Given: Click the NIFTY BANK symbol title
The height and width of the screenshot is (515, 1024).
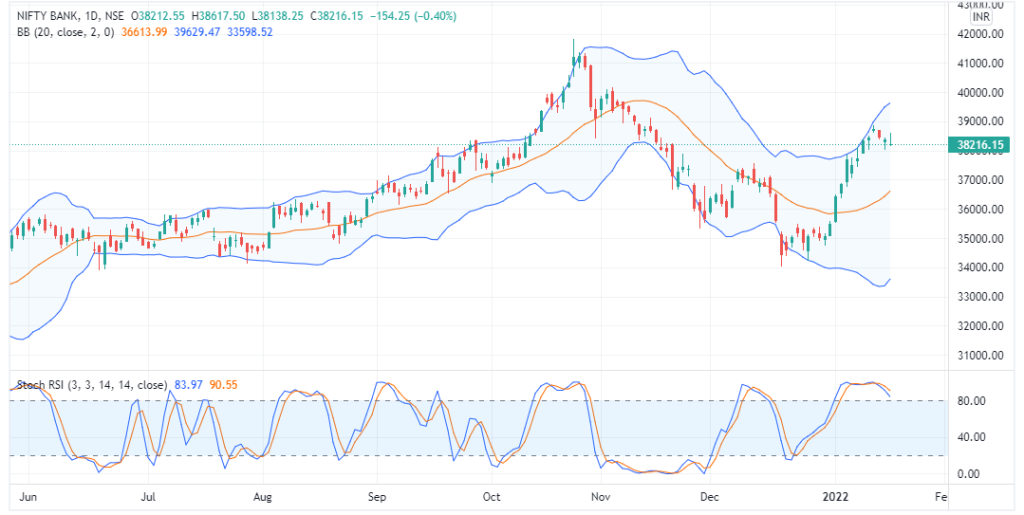Looking at the screenshot, I should click(x=46, y=17).
